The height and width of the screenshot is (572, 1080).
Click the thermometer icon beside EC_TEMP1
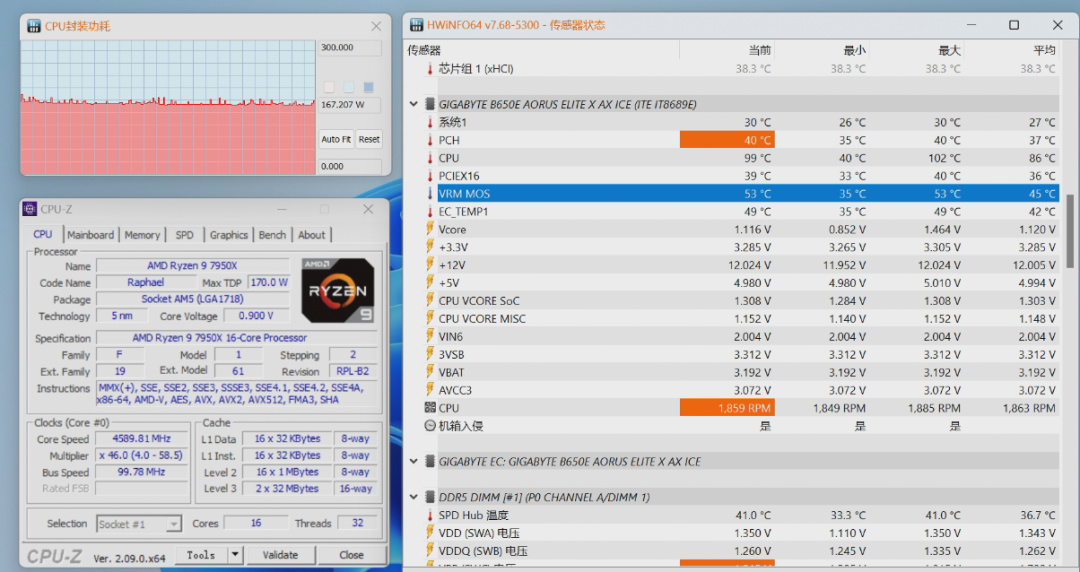pos(430,212)
